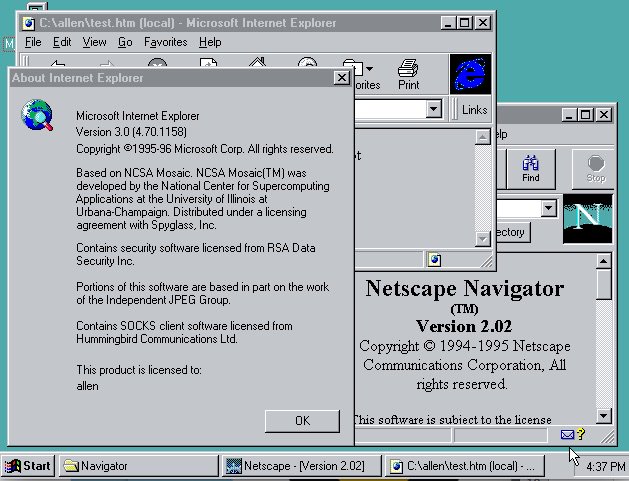Screen dimensions: 629x481
Task: Open the Windows Start menu
Action: coord(28,466)
